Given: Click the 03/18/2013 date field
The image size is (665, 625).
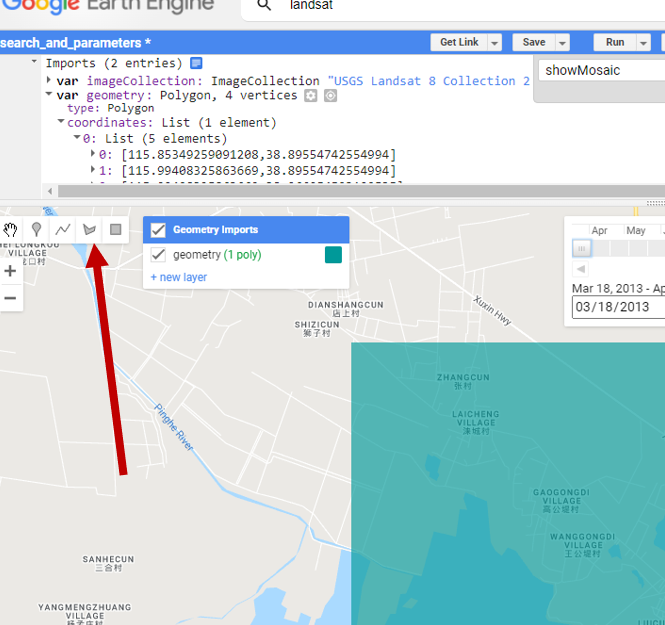Looking at the screenshot, I should 618,307.
